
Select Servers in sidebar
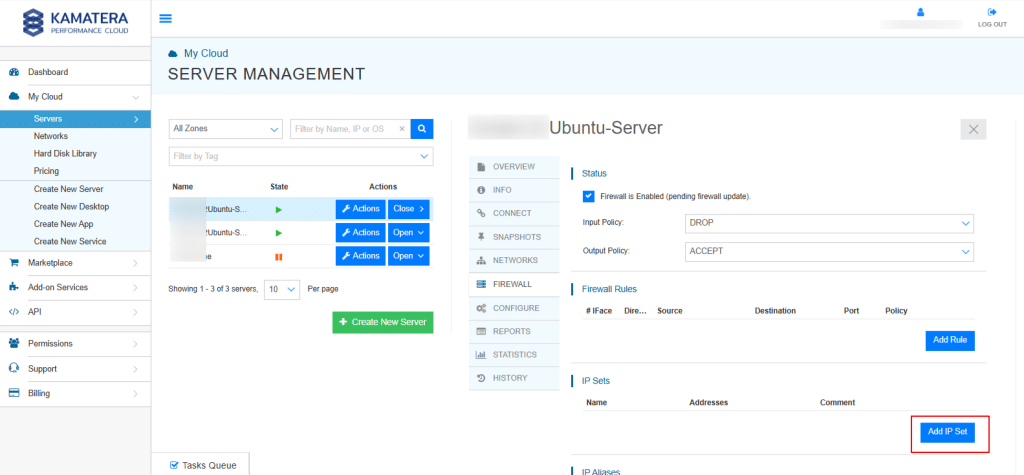tap(76, 119)
